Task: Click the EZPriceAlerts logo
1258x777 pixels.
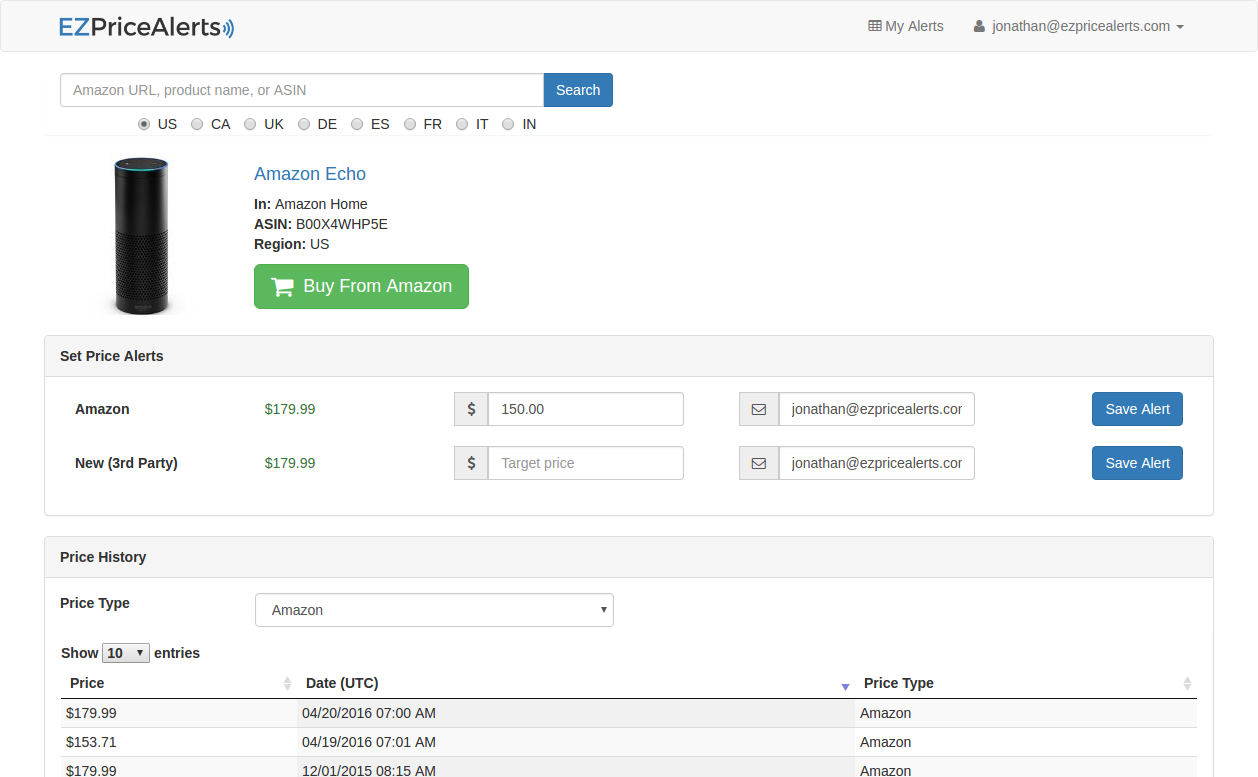Action: (x=147, y=27)
